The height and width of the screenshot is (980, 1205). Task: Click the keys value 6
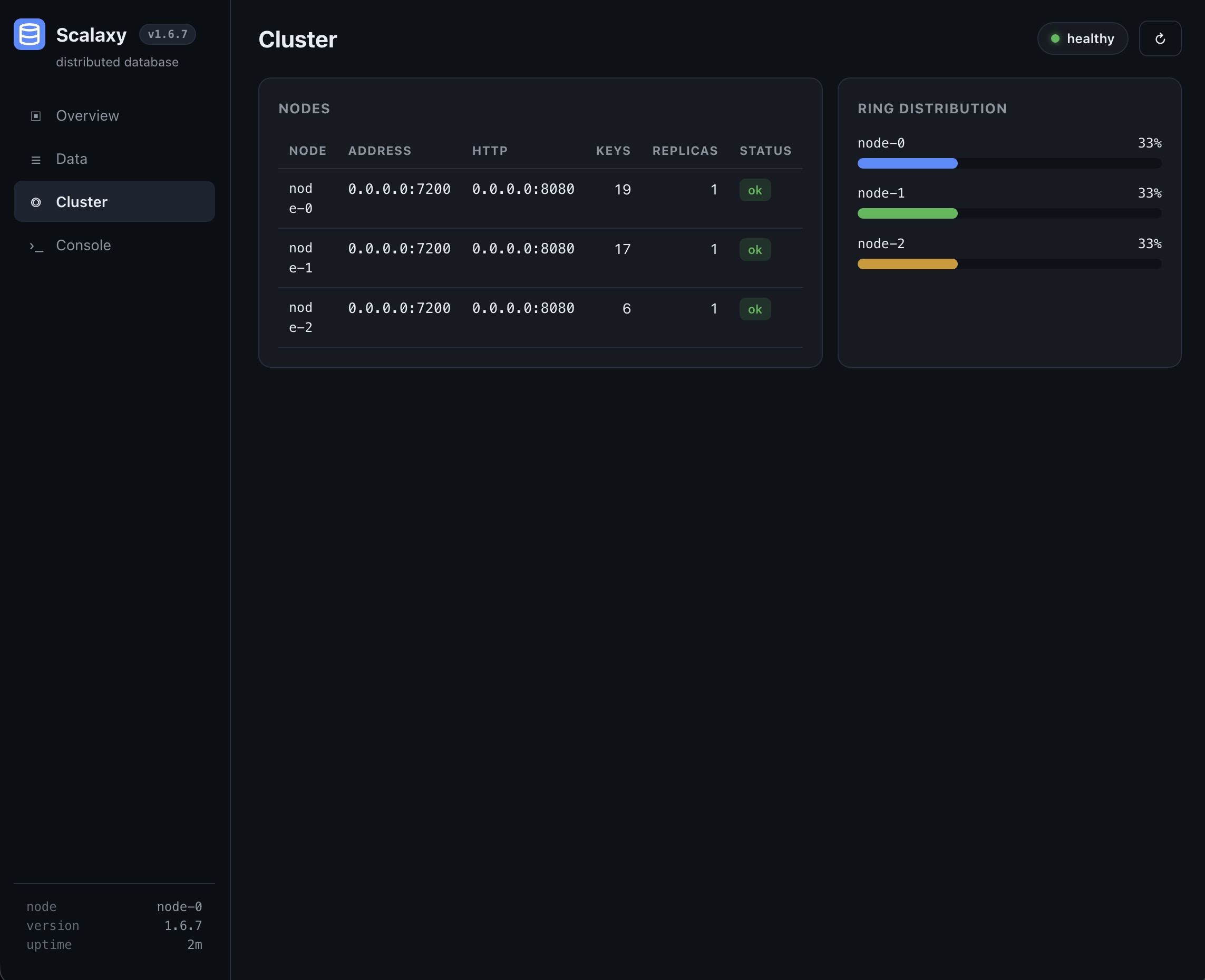click(x=626, y=309)
